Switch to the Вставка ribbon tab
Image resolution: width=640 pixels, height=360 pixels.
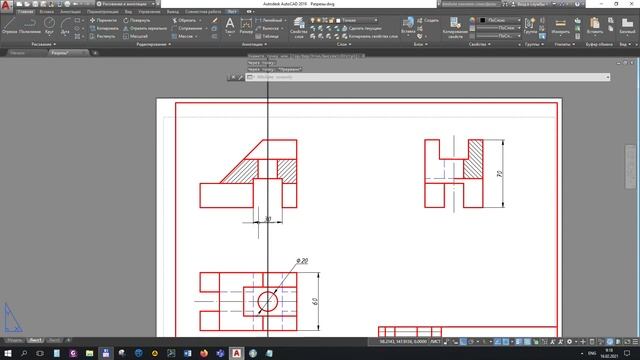[47, 12]
